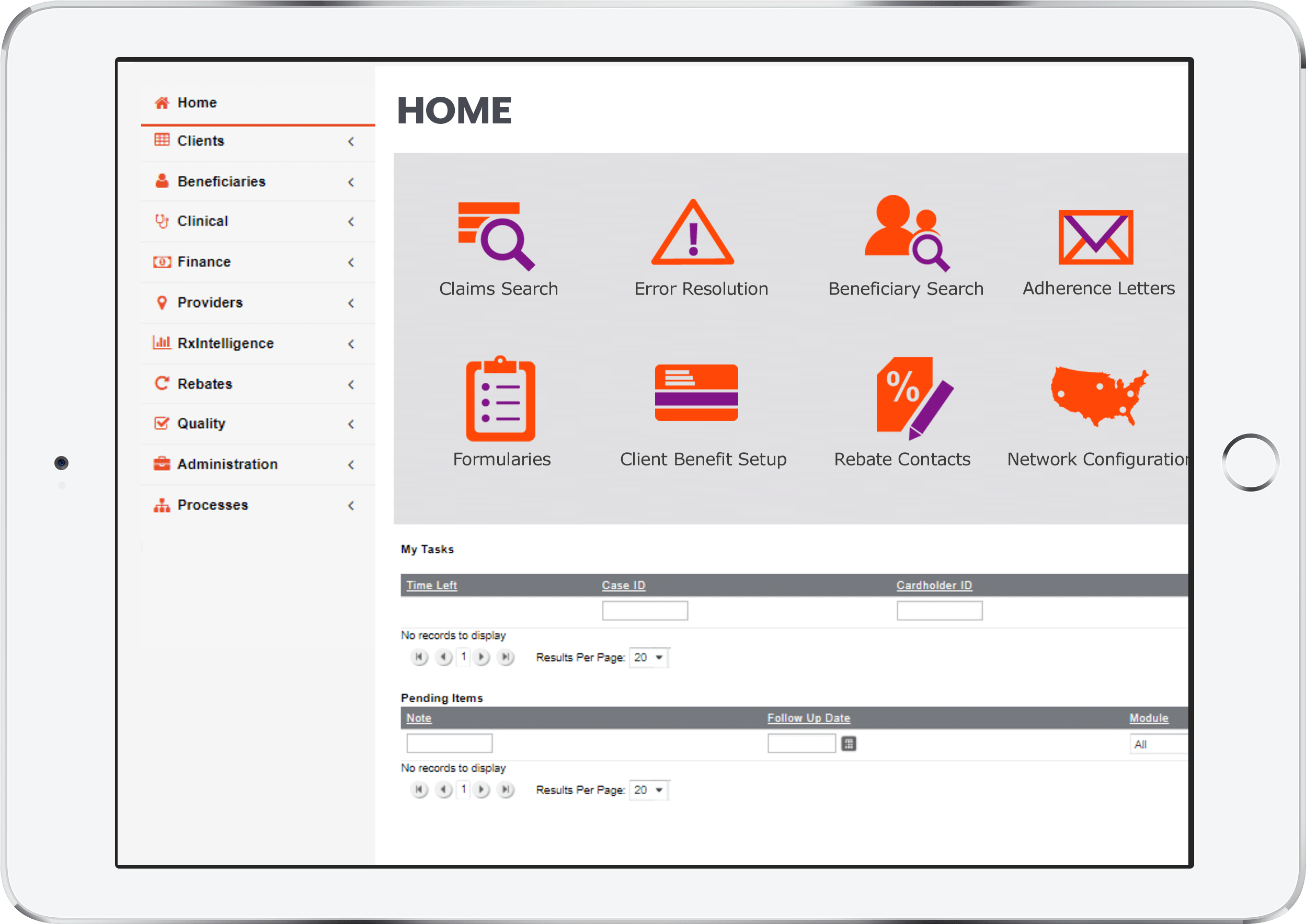Screen dimensions: 1306x924
Task: Expand the Finance sidebar section
Action: tap(204, 262)
